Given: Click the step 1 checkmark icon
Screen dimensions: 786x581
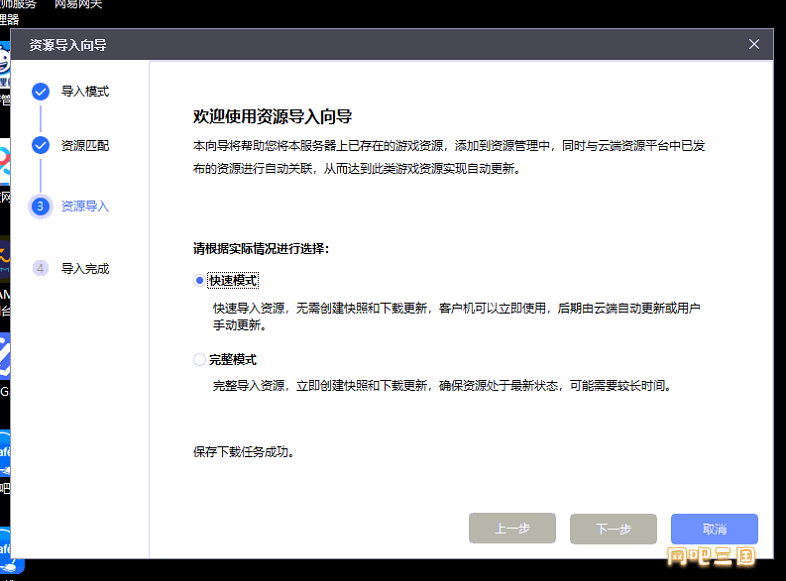Looking at the screenshot, I should click(40, 92).
